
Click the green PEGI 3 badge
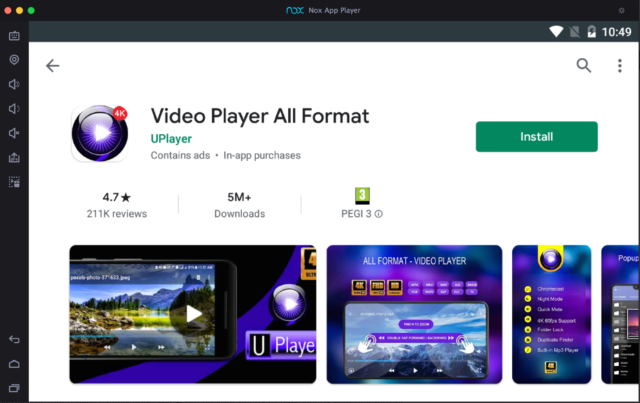[362, 196]
